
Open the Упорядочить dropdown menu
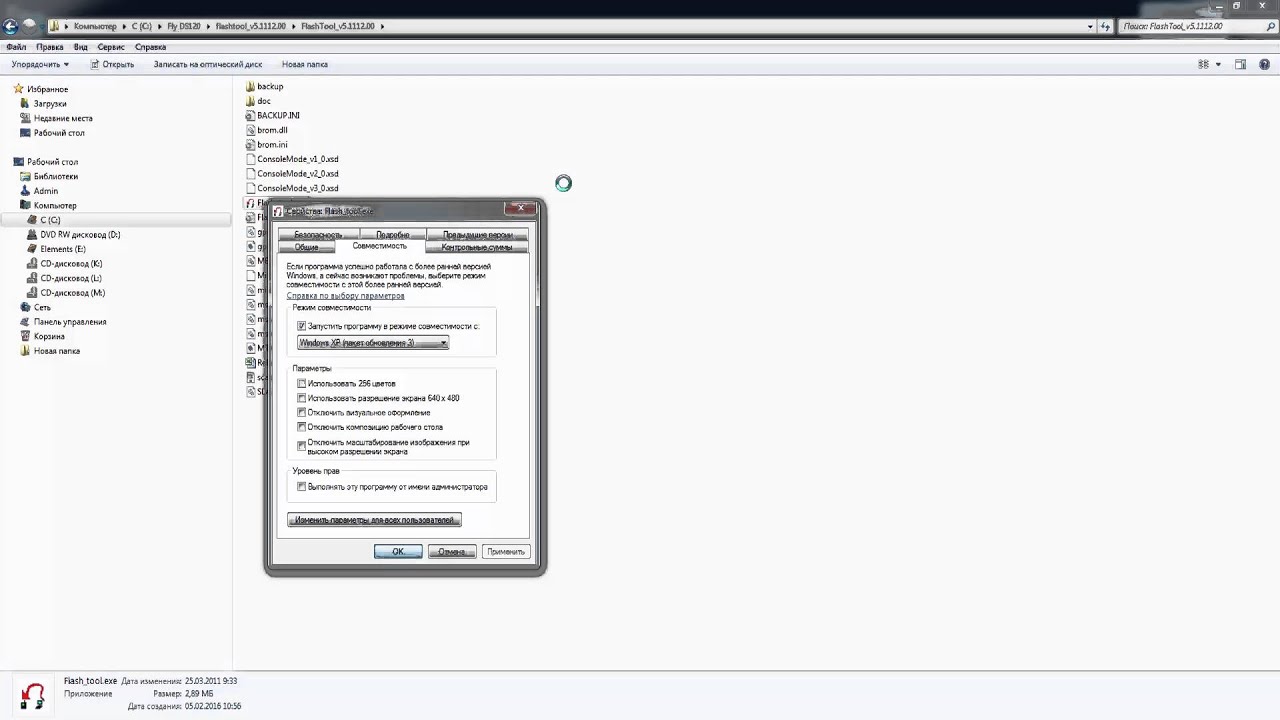(x=40, y=64)
